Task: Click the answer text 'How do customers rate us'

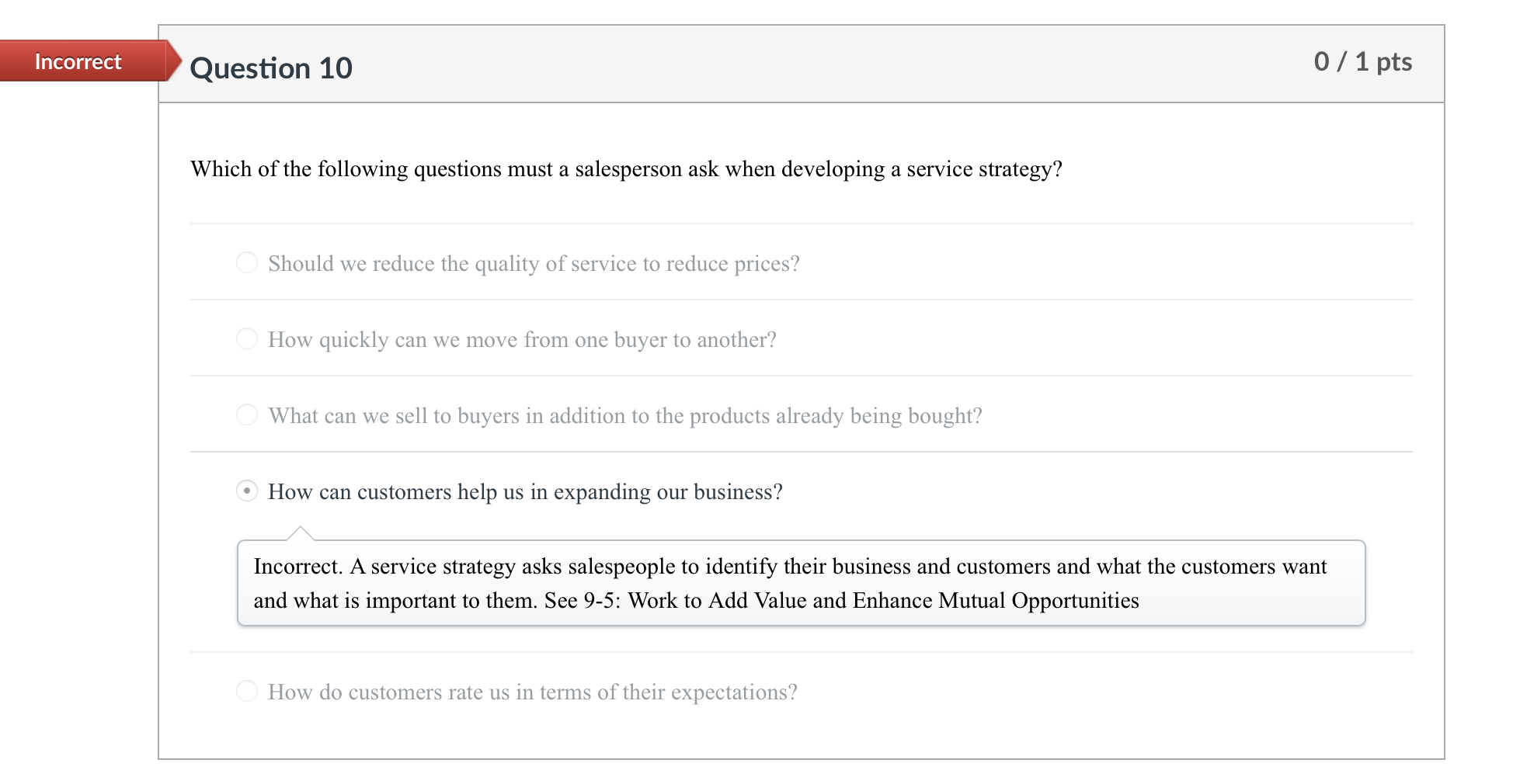Action: [533, 691]
